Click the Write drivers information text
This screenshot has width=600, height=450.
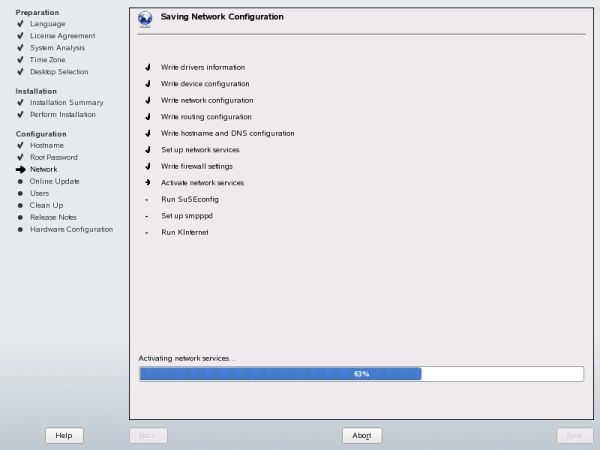203,67
